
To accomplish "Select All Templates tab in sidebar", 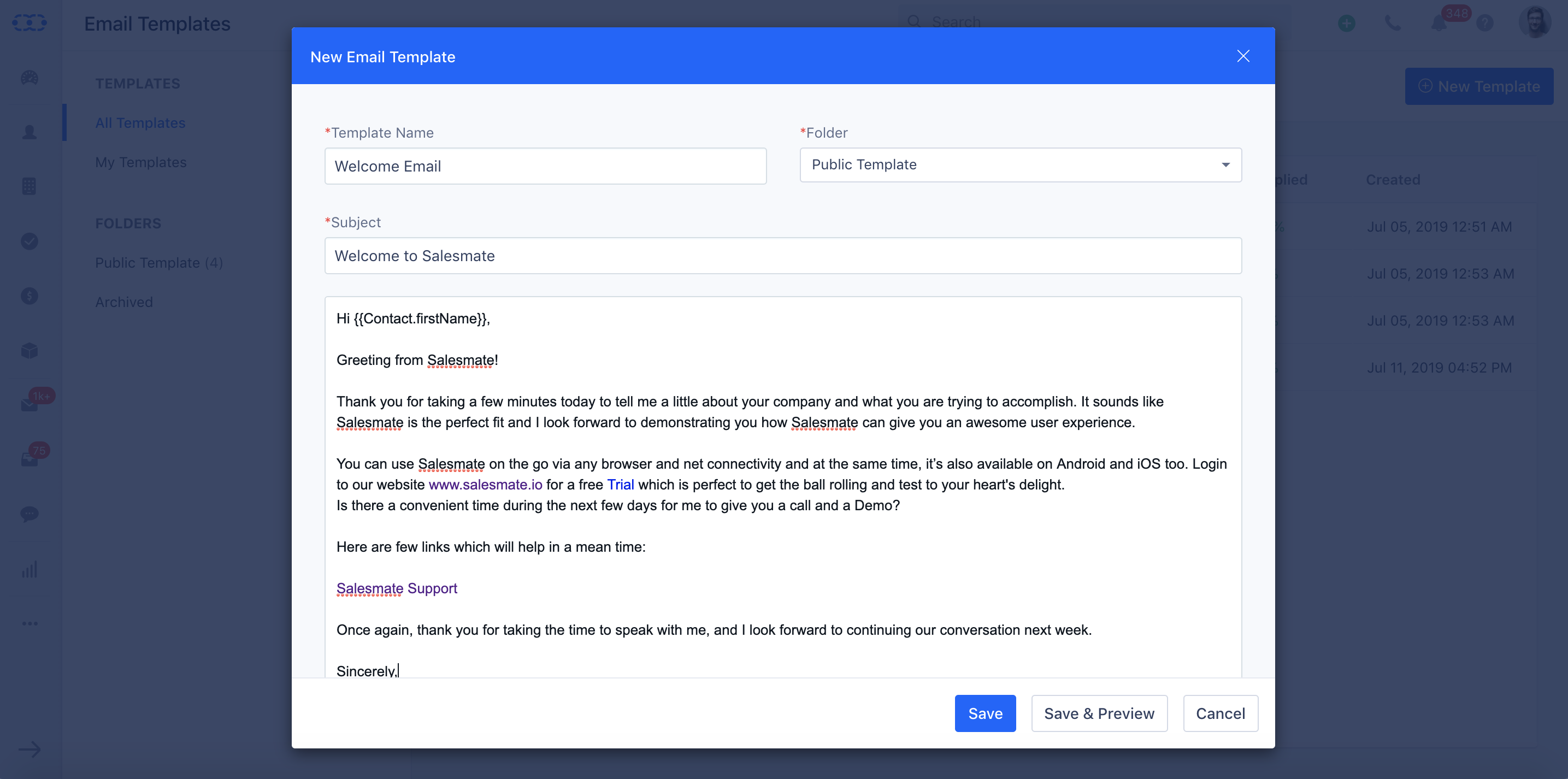I will [x=140, y=122].
